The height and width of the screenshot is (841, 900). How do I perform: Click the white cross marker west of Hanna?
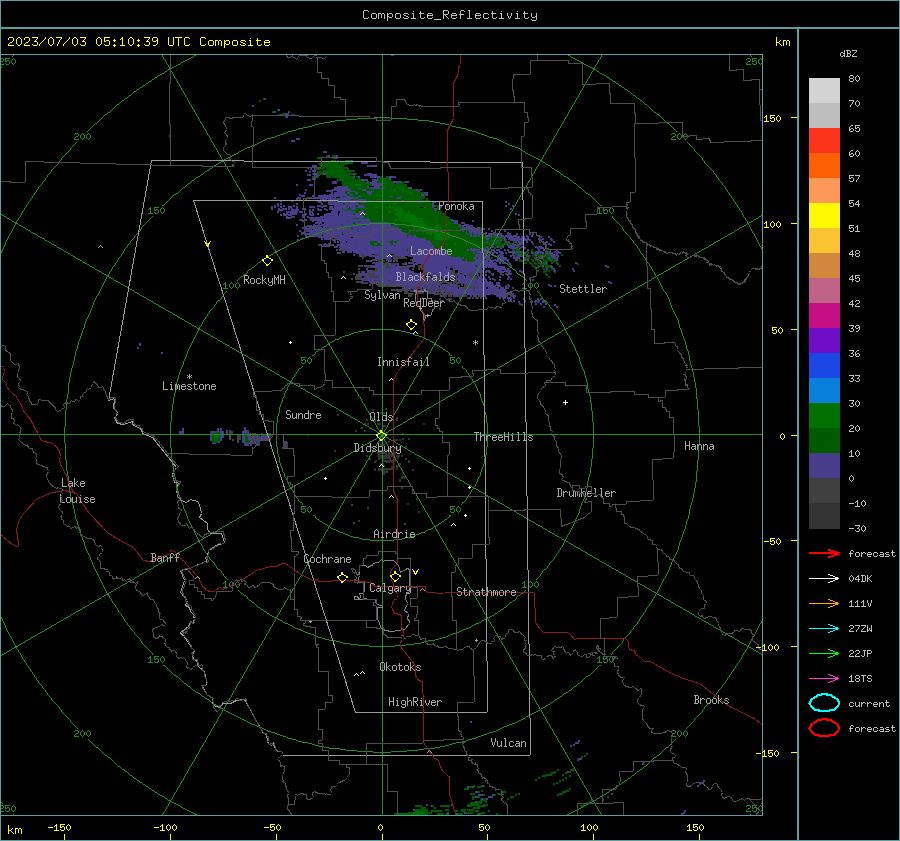pyautogui.click(x=565, y=402)
